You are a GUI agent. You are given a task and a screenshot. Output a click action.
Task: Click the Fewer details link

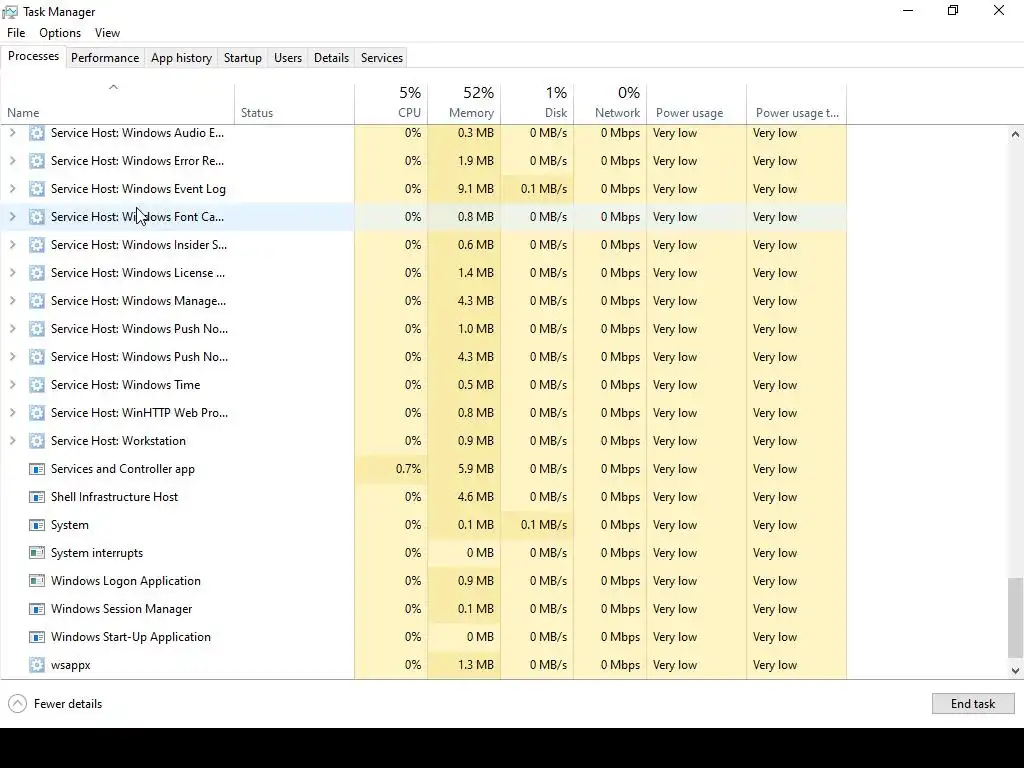[x=68, y=703]
